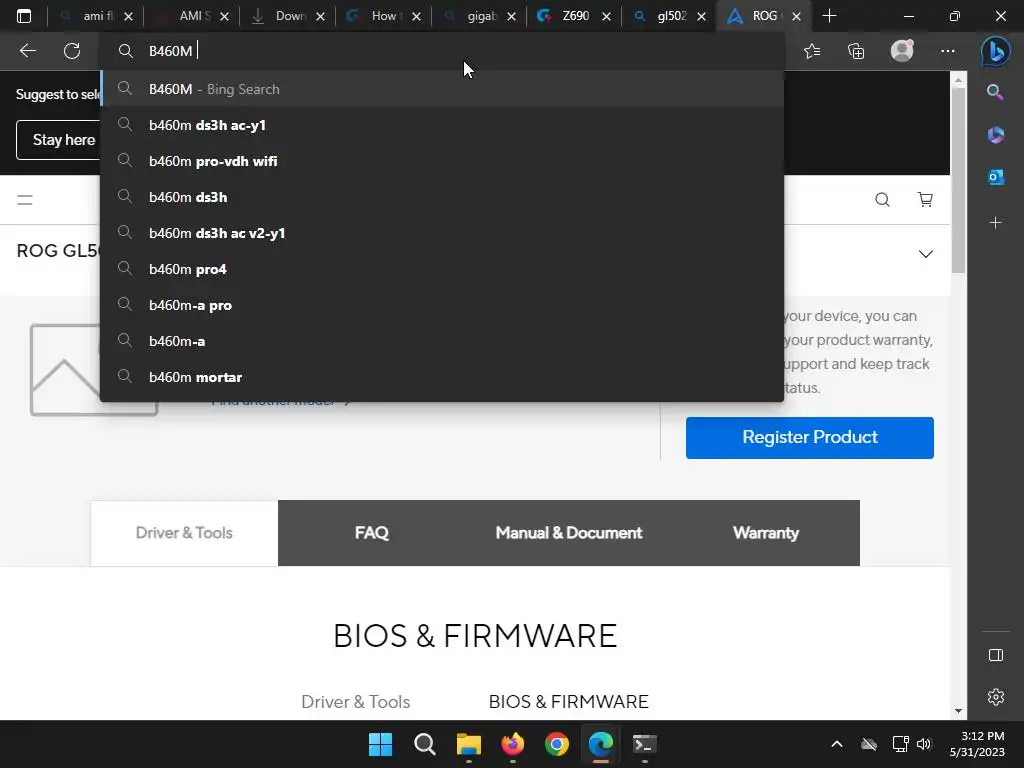The height and width of the screenshot is (768, 1024).
Task: Open the FAQ tab
Action: 372,533
